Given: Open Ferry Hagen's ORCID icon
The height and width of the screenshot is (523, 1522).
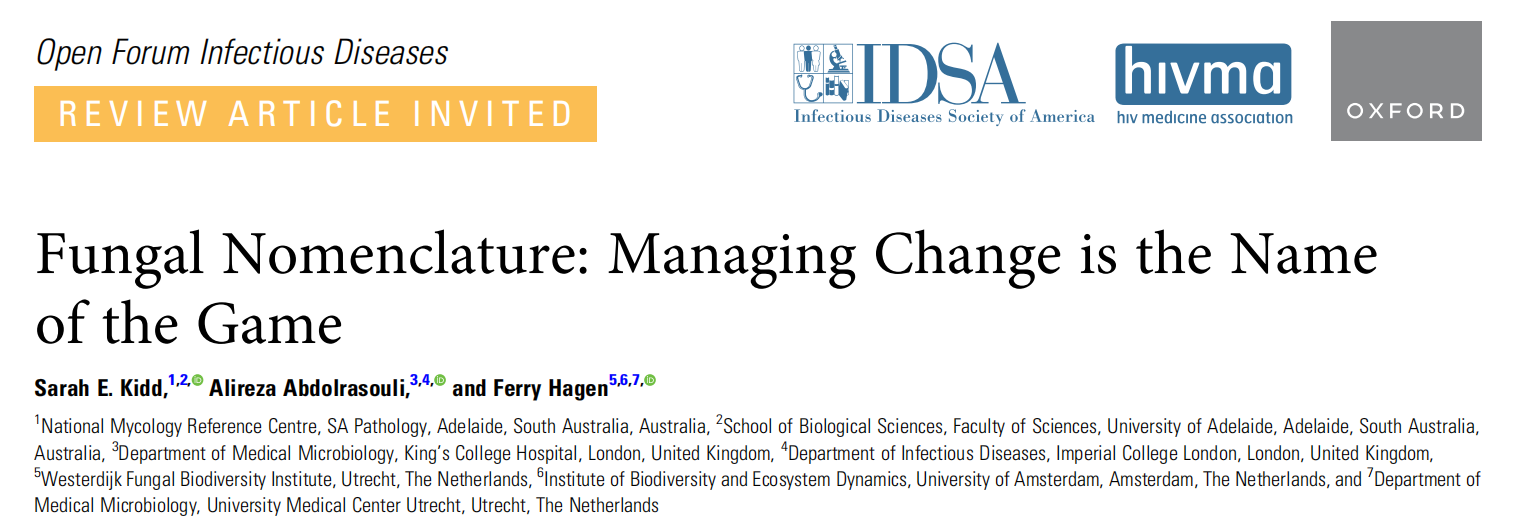Looking at the screenshot, I should [x=650, y=380].
